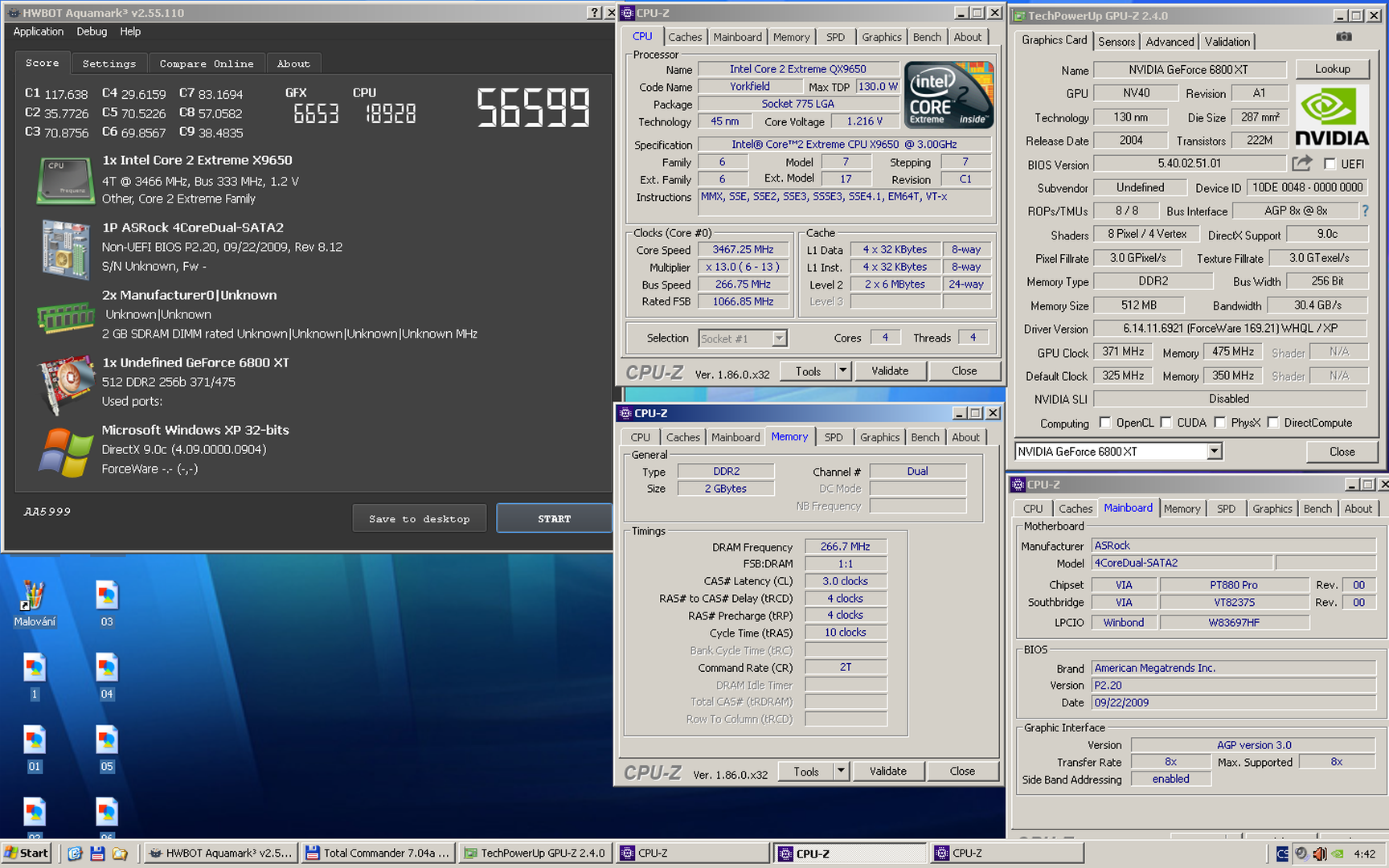Expand Tools dropdown arrow in Memory CPU-Z window
Viewport: 1389px width, 868px height.
click(841, 771)
